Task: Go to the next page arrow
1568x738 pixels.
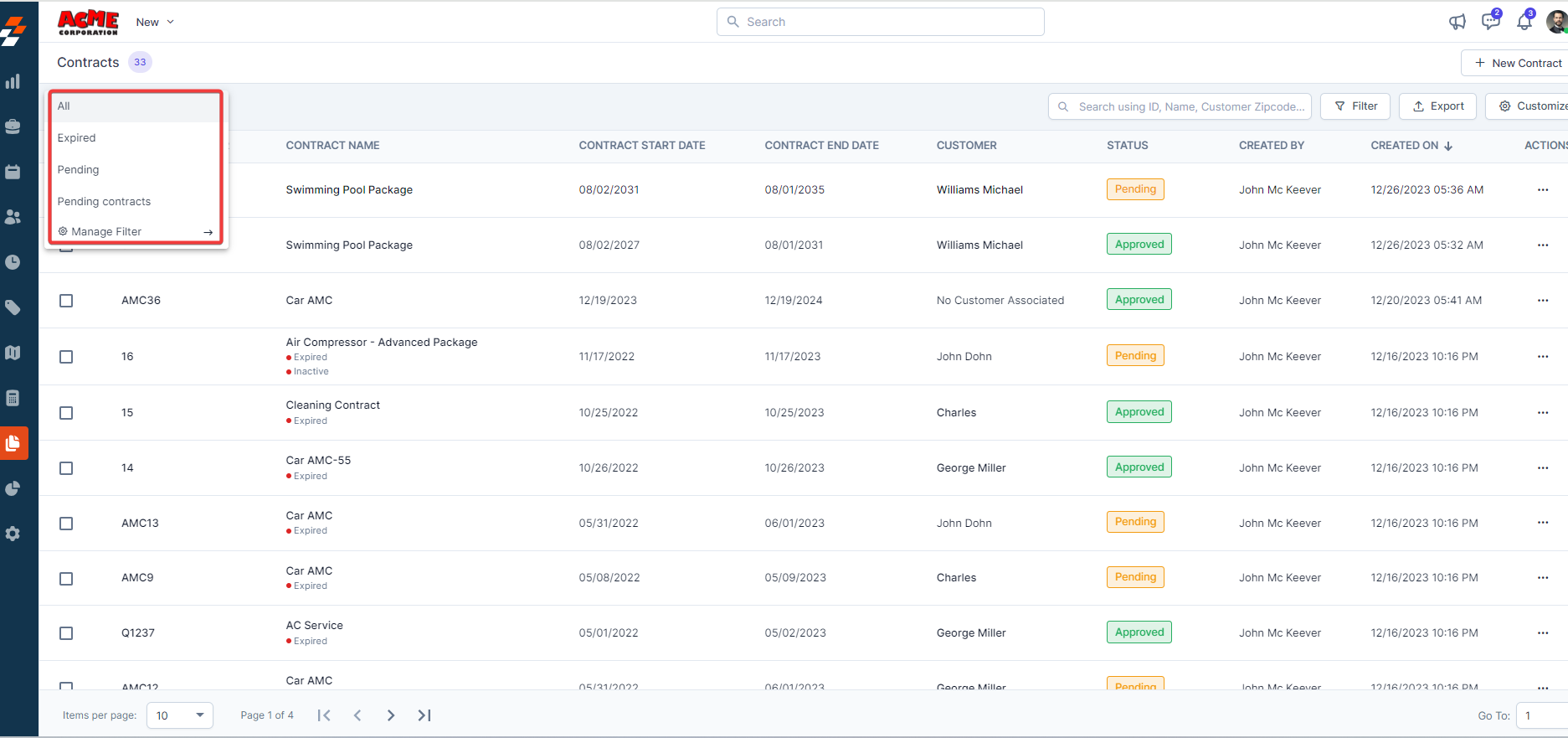Action: (391, 715)
